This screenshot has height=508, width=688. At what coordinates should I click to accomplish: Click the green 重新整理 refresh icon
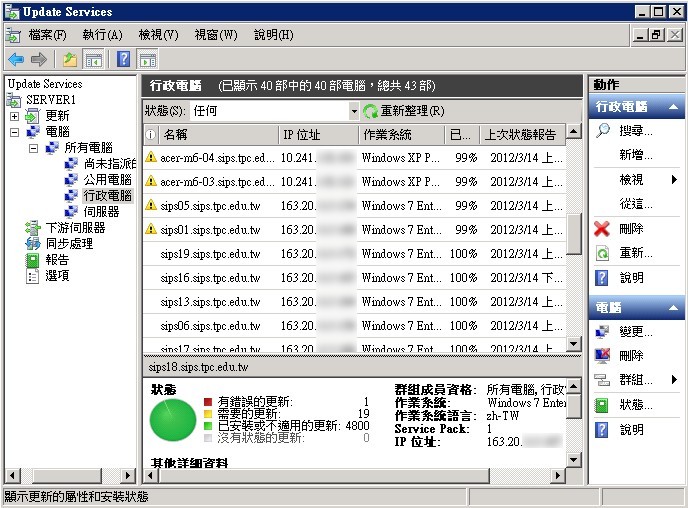pos(370,111)
